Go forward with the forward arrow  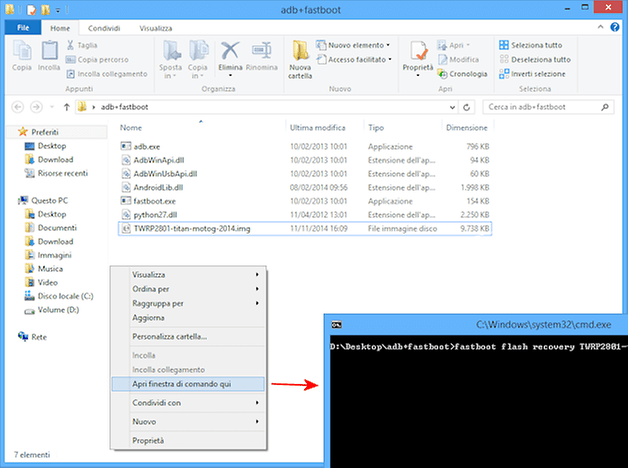[x=36, y=107]
